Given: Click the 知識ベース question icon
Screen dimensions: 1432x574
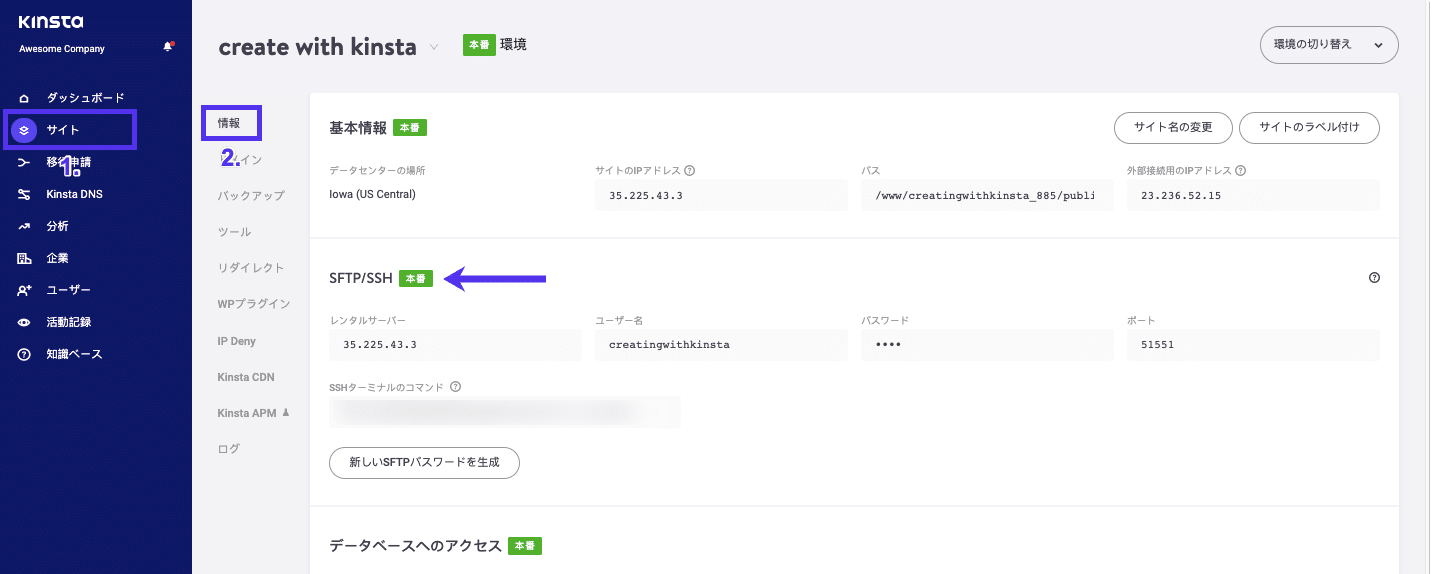Looking at the screenshot, I should coord(24,354).
